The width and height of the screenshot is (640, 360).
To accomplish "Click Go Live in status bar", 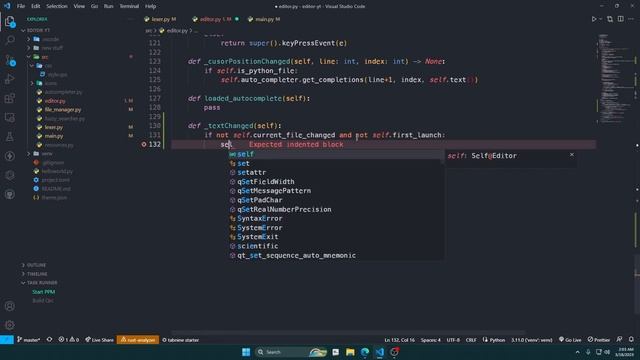I will [570, 340].
